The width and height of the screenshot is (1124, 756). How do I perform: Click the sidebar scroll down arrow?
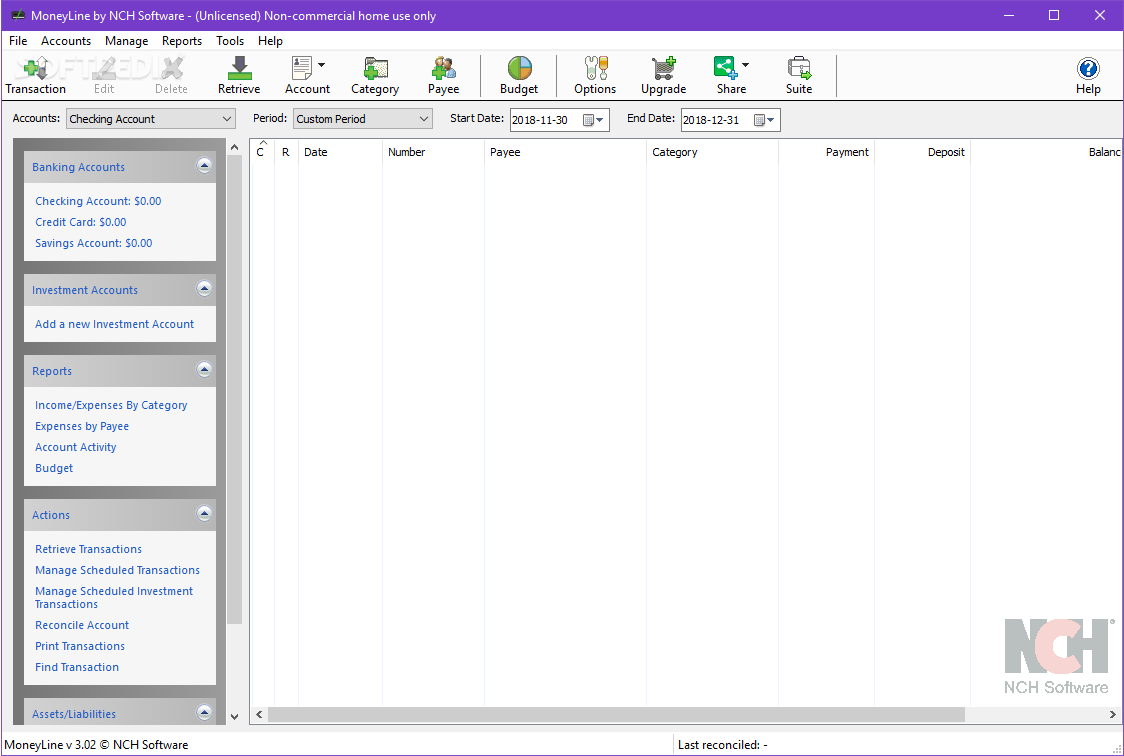[x=234, y=716]
